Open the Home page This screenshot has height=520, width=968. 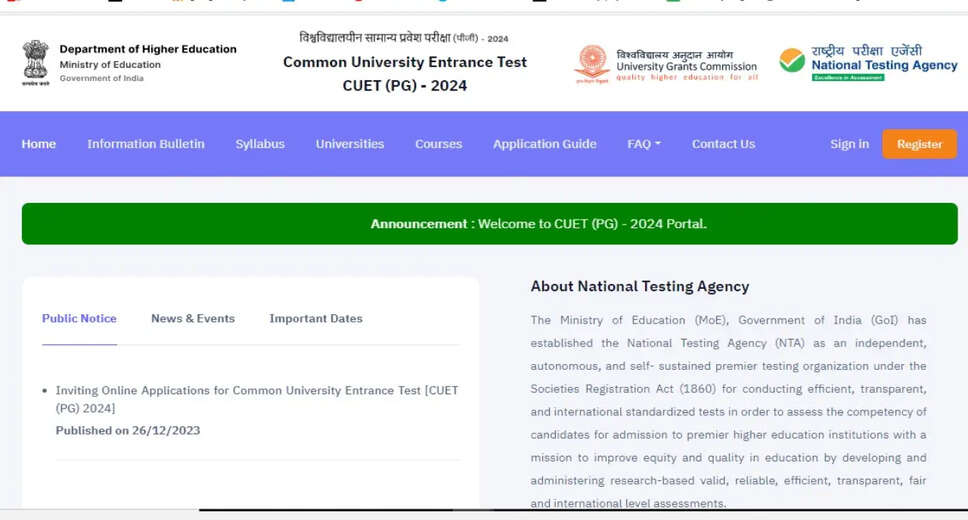click(x=38, y=144)
